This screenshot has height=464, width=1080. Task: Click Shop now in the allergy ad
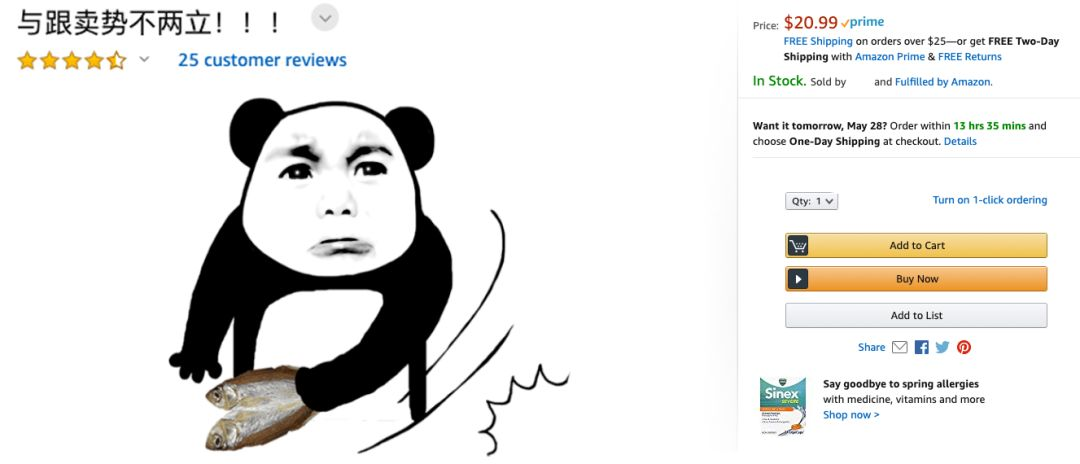pyautogui.click(x=851, y=415)
